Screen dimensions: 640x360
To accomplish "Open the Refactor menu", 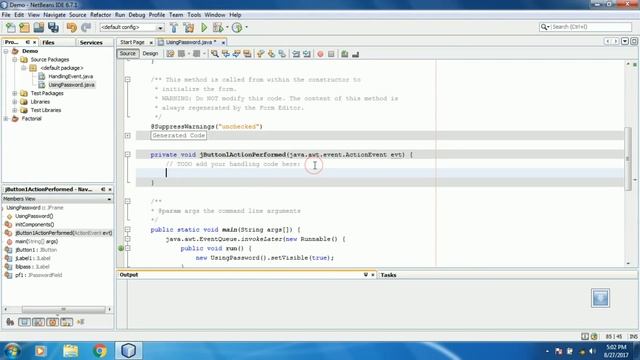I will click(x=100, y=15).
